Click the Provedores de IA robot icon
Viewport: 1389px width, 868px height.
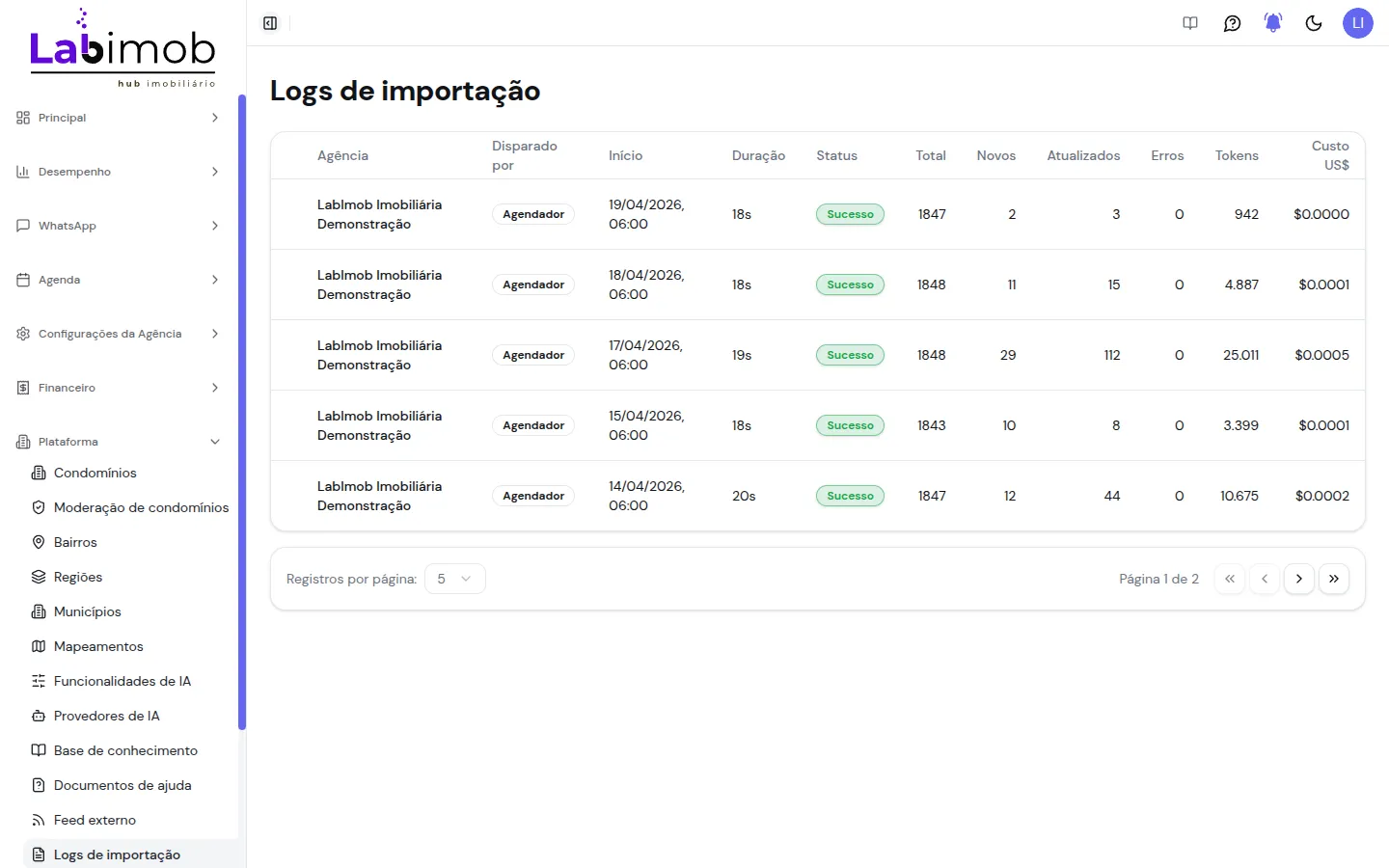pyautogui.click(x=39, y=716)
